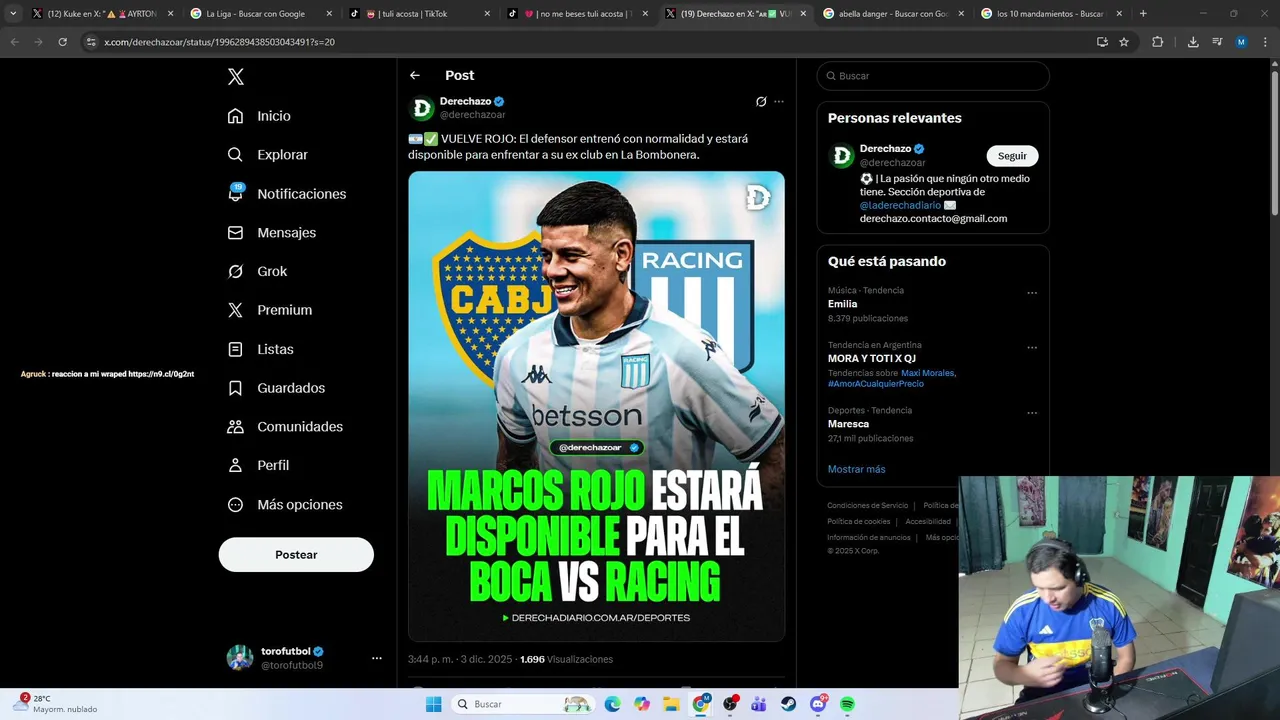Follow Derechazo with the Seguir button

(x=1012, y=156)
